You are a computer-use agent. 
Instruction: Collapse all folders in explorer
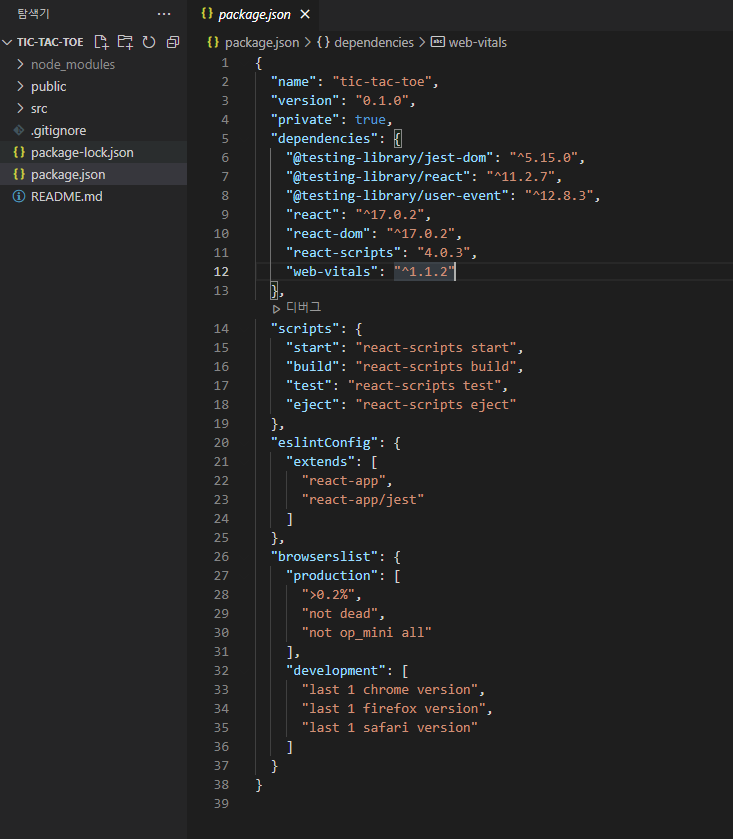pos(173,42)
